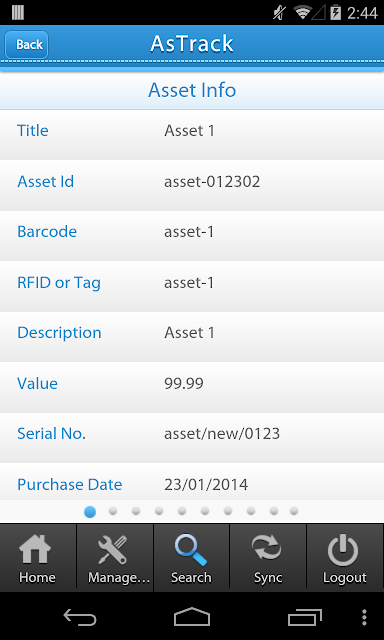
Task: Click the RFID or Tag value 'asset-1'
Action: 189,283
